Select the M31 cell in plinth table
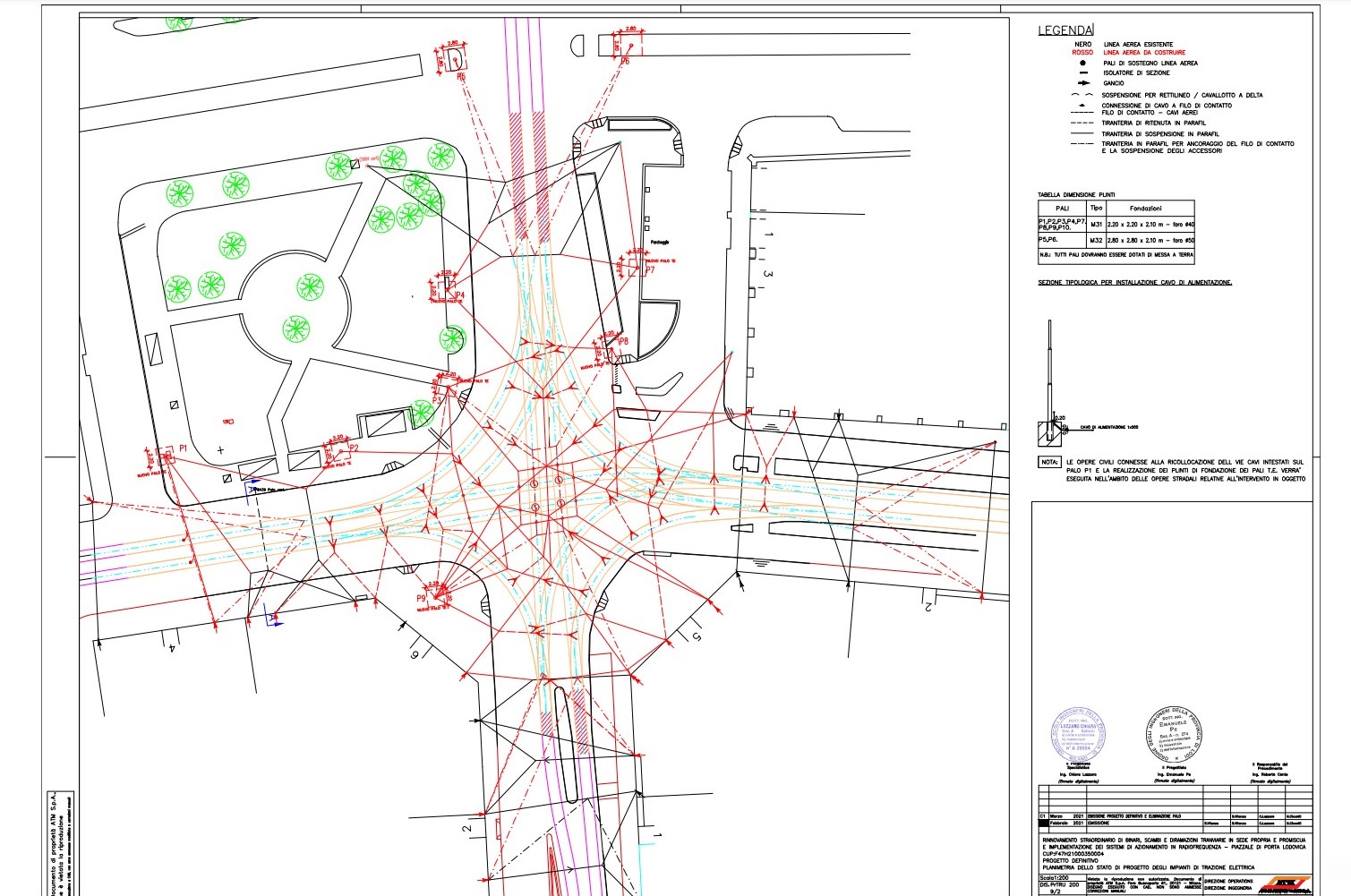Image resolution: width=1351 pixels, height=896 pixels. coord(1096,225)
